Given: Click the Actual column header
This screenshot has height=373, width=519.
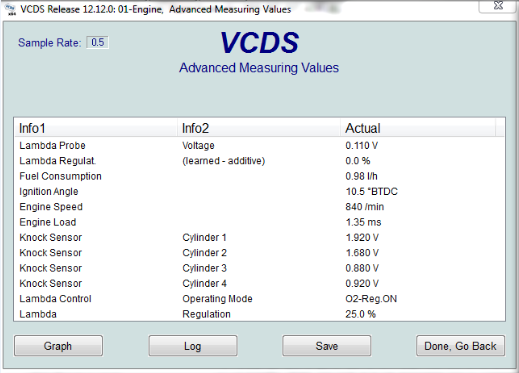Looking at the screenshot, I should point(418,128).
